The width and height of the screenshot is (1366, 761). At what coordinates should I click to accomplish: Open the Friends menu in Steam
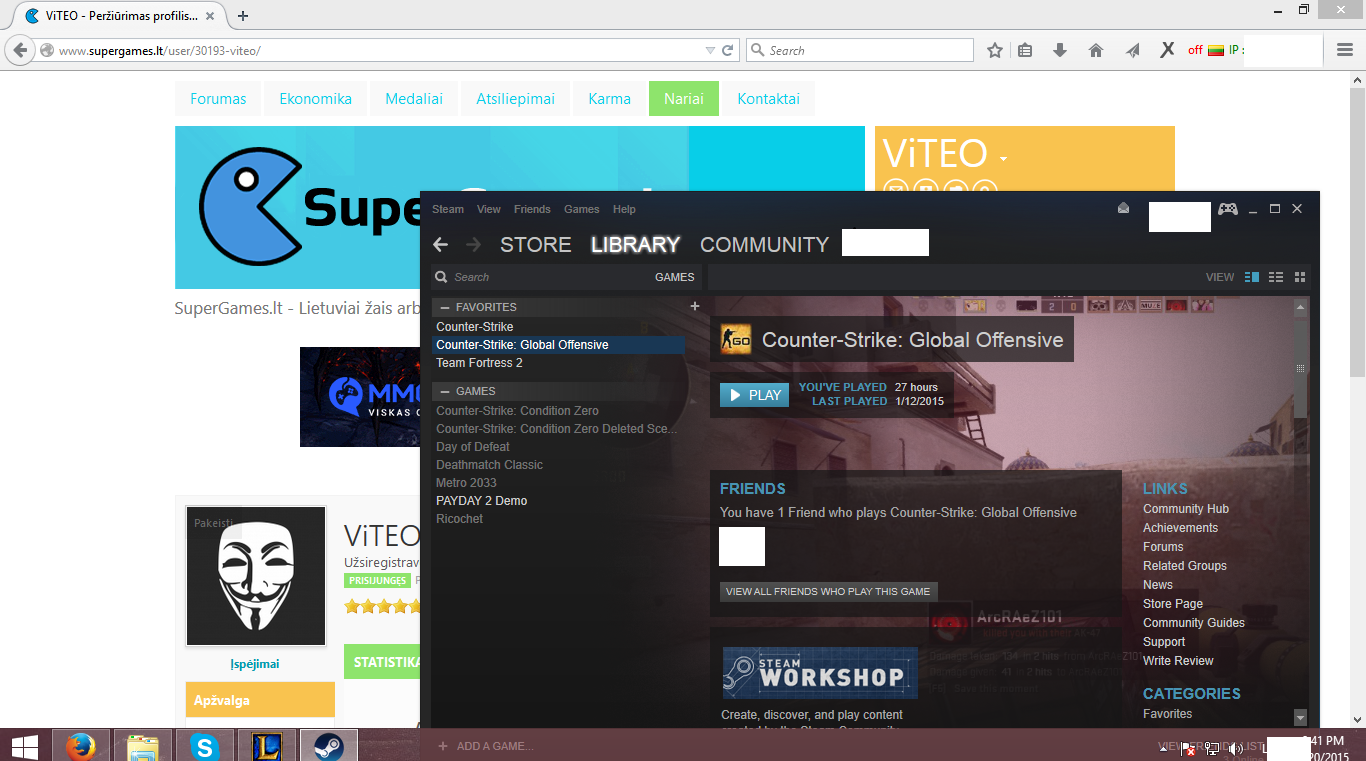tap(532, 209)
